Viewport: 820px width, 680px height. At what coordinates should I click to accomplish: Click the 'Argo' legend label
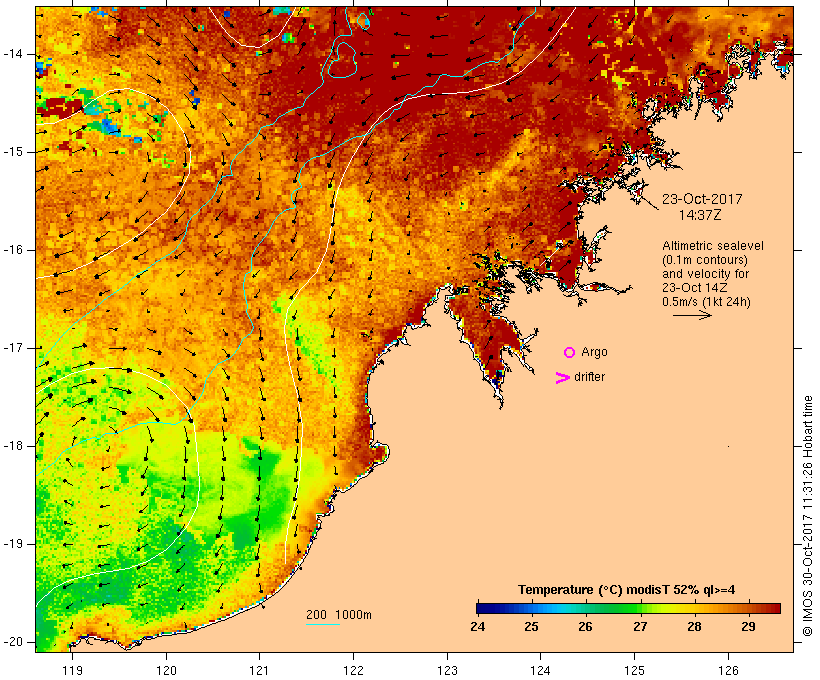pyautogui.click(x=594, y=352)
